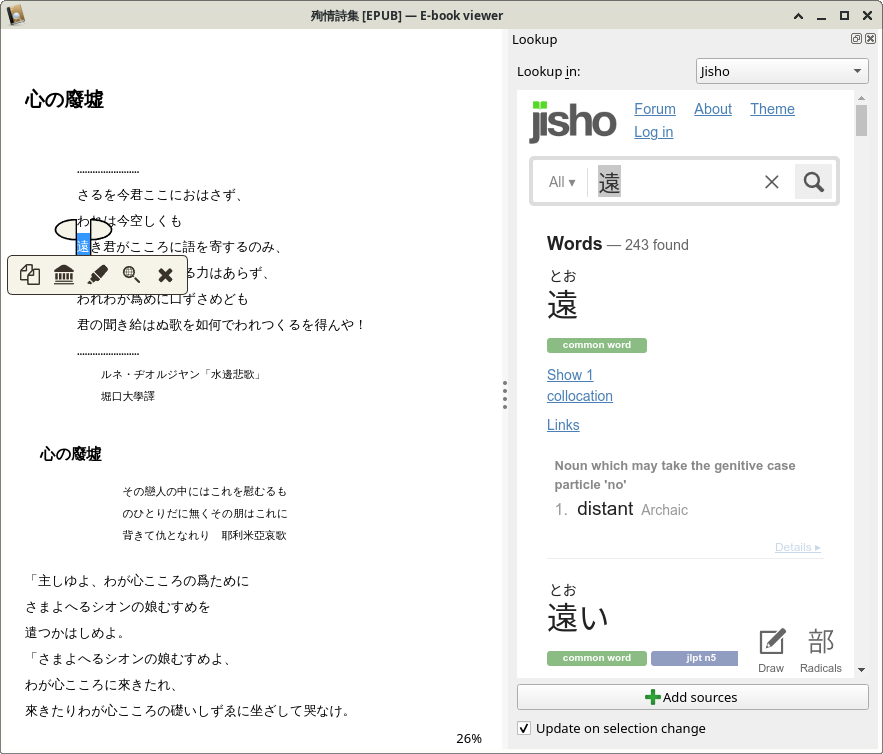The width and height of the screenshot is (883, 754).
Task: Open the Draw kanji input tool
Action: coord(771,650)
